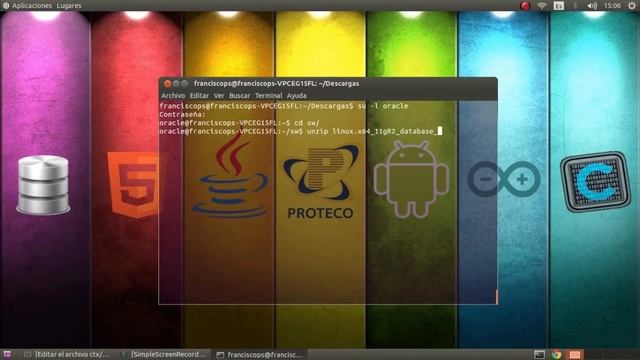Click the unzip linux.x64_11gR2_database command line
The width and height of the screenshot is (640, 360).
300,131
